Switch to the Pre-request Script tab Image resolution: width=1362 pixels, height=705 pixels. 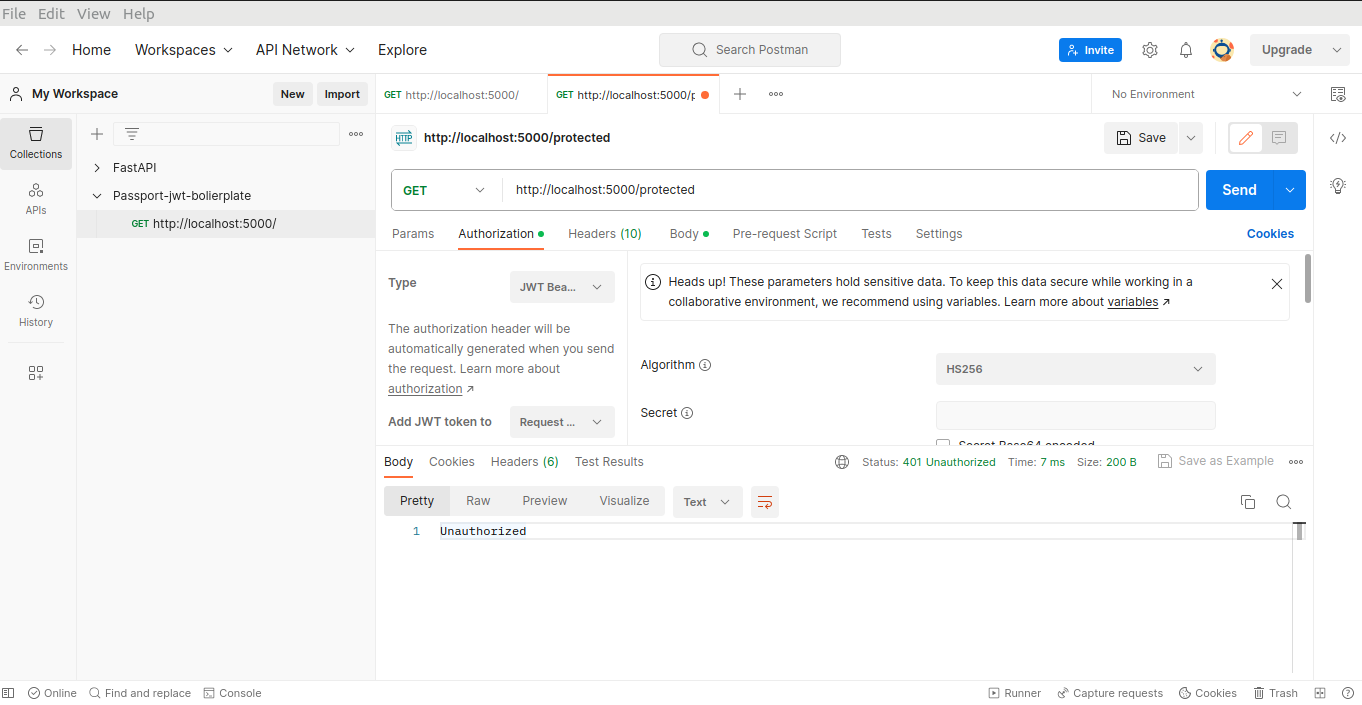click(x=785, y=234)
